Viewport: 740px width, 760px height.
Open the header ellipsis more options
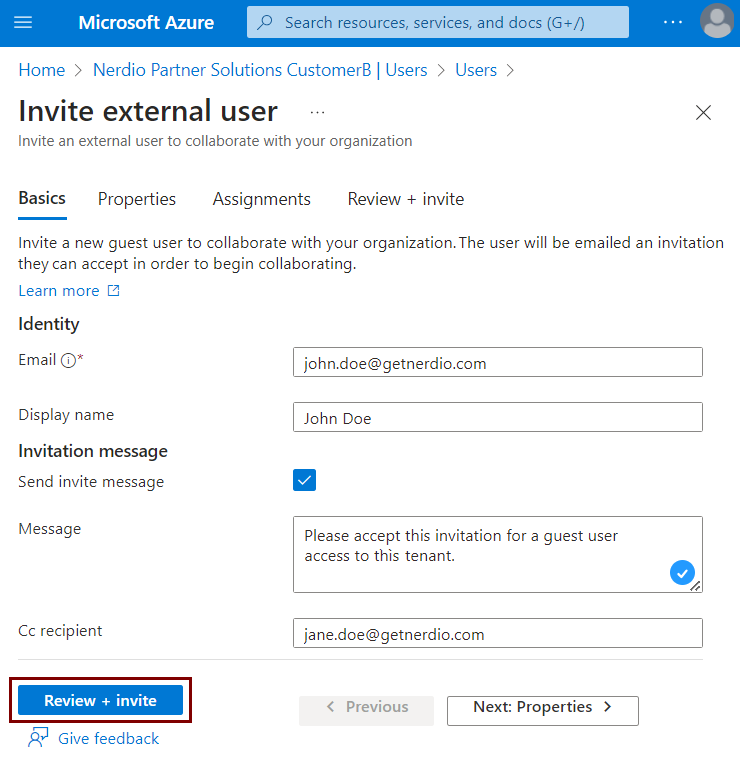(x=673, y=22)
